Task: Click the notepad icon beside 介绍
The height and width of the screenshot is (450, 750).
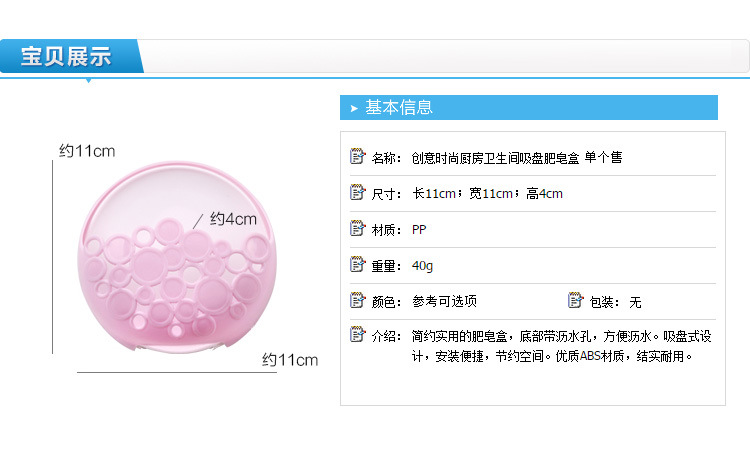Action: click(x=358, y=336)
